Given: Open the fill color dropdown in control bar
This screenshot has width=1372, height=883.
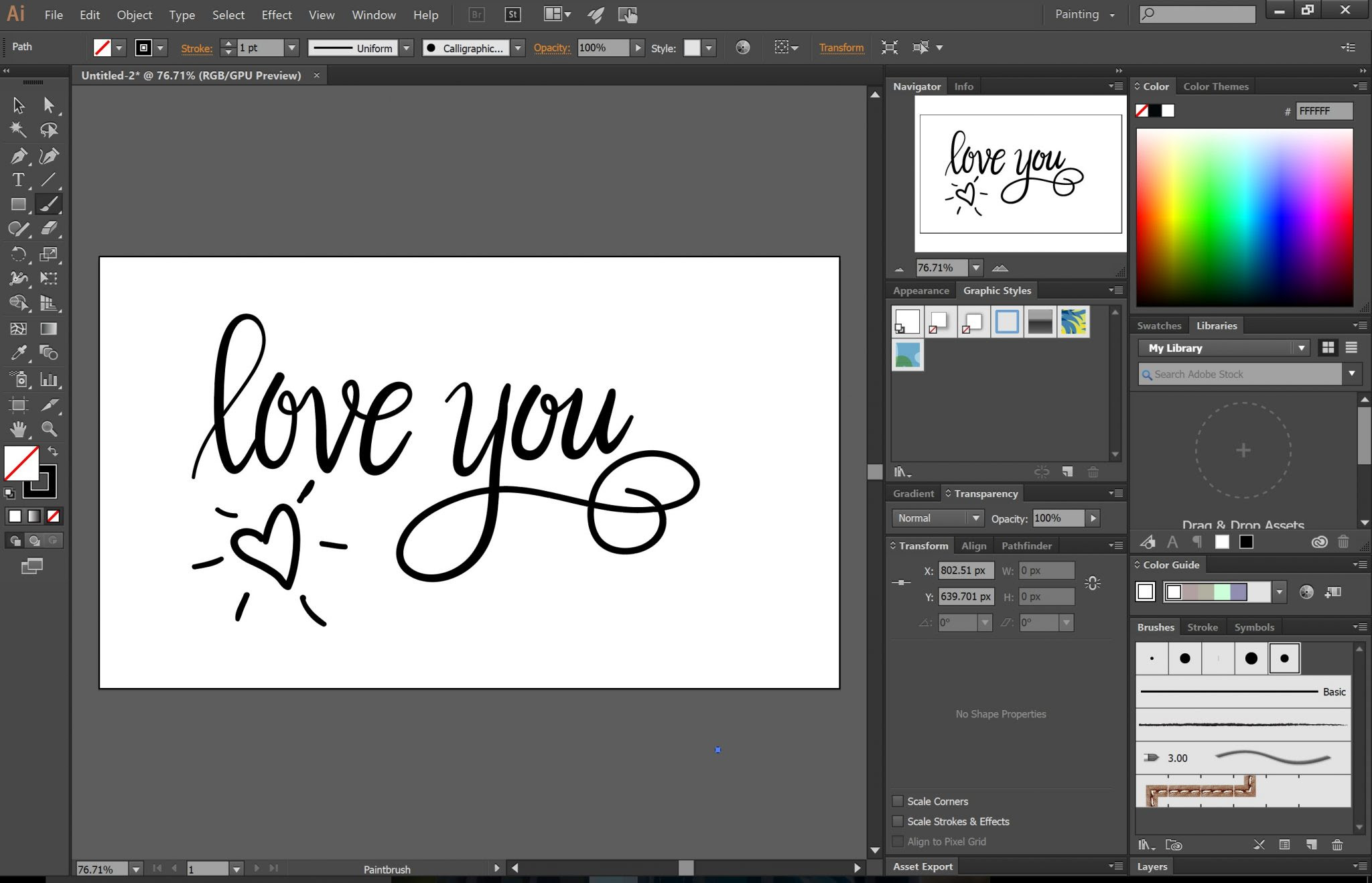Looking at the screenshot, I should tap(119, 48).
